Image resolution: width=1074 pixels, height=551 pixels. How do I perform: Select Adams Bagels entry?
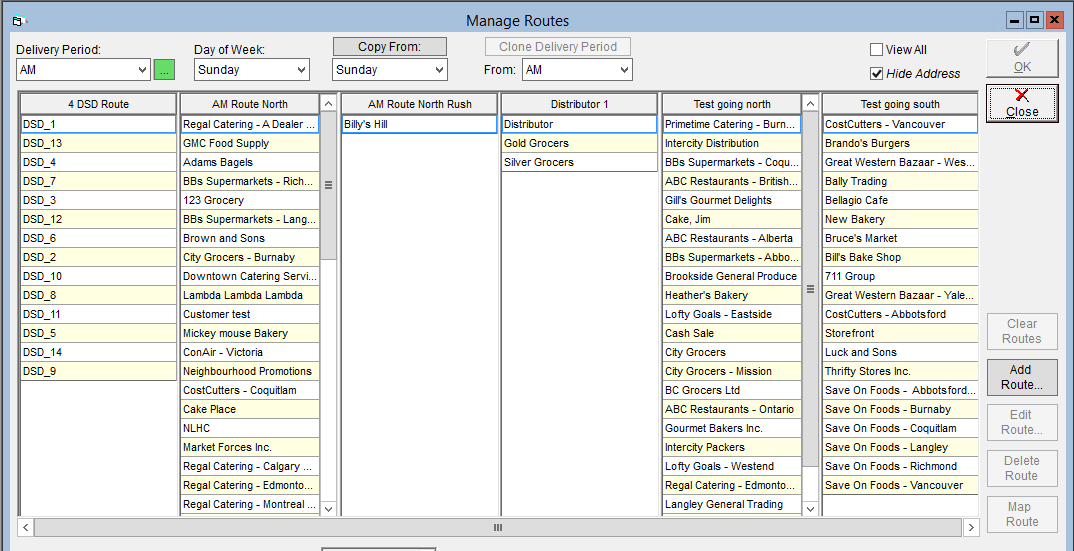pos(250,162)
